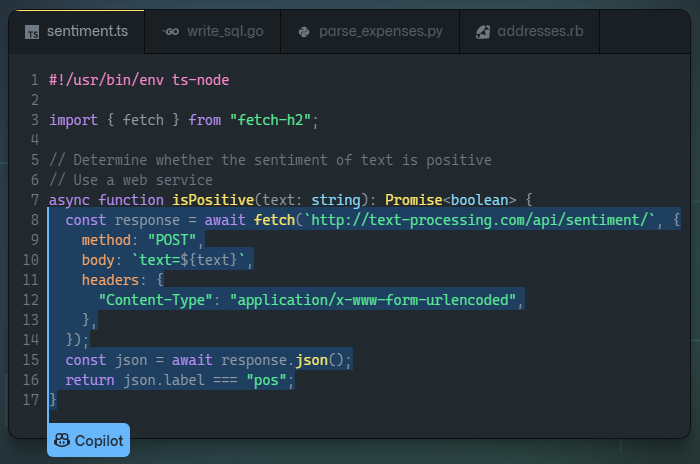Click line number 7 in the gutter
Screen dimensions: 700x464
pos(34,199)
